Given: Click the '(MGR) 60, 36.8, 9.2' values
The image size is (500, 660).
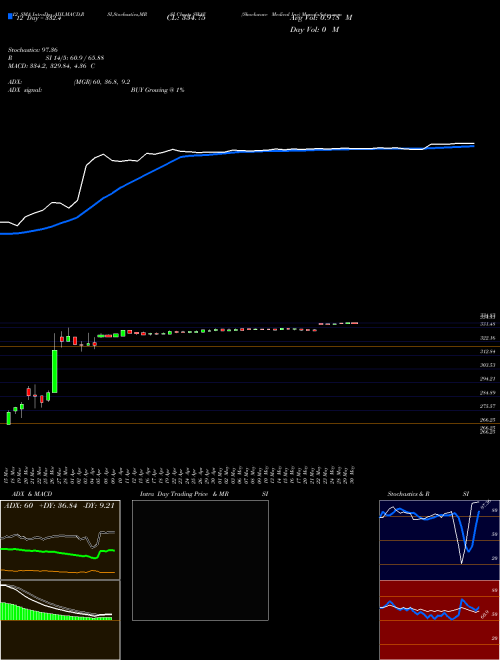Looking at the screenshot, I should [x=102, y=82].
